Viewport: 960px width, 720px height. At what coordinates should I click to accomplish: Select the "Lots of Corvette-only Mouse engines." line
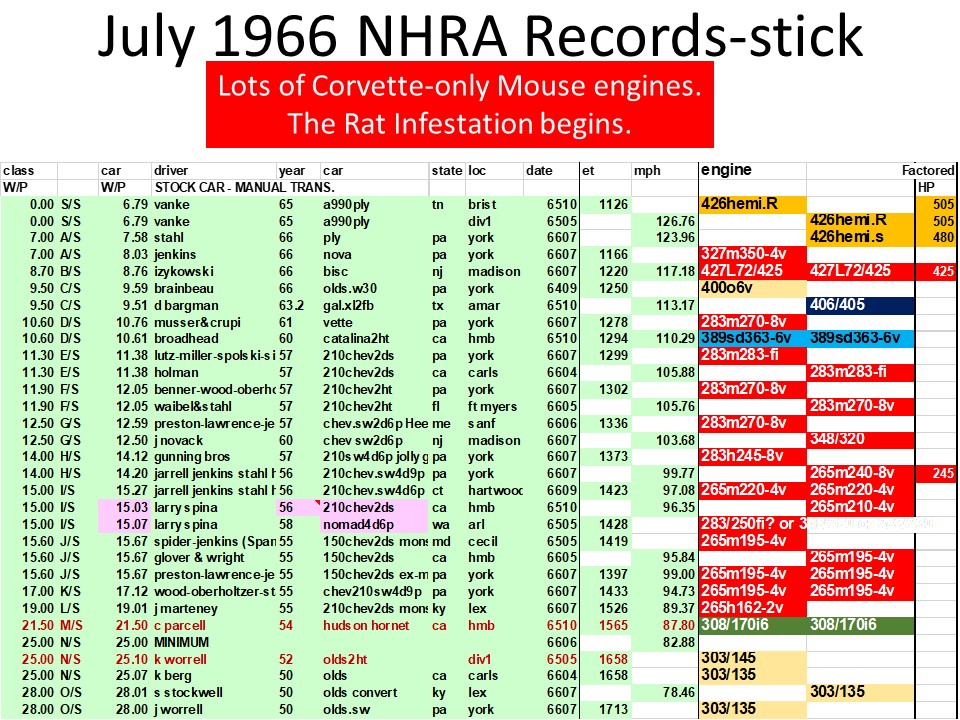(459, 86)
